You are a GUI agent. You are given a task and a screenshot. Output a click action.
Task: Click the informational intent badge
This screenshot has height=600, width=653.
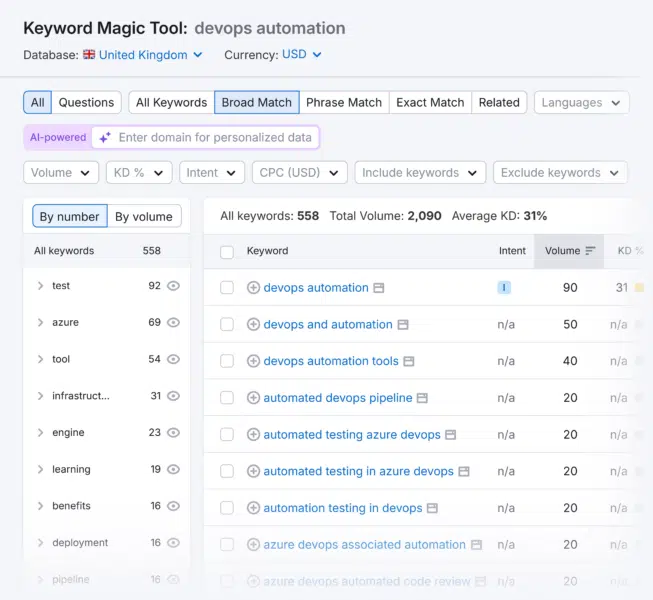504,288
